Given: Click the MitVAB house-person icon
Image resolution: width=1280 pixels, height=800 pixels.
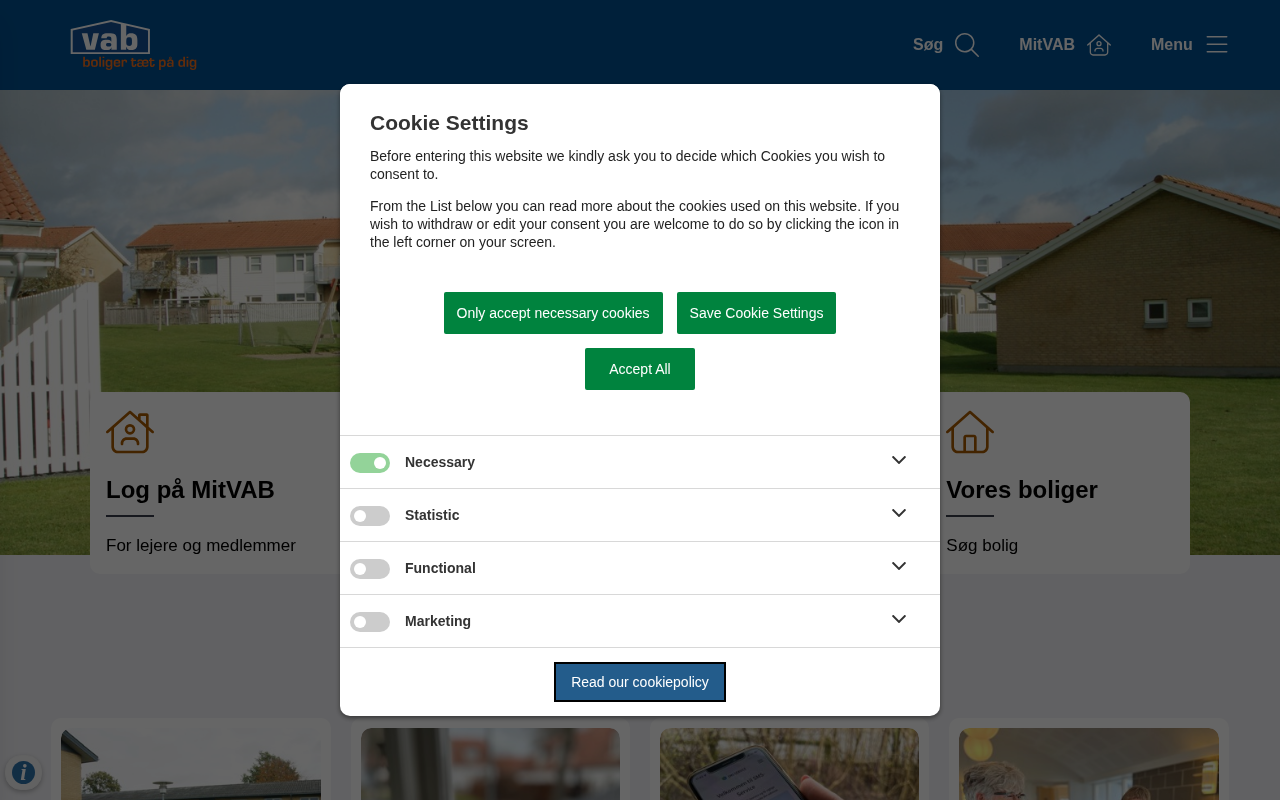Looking at the screenshot, I should (1099, 45).
